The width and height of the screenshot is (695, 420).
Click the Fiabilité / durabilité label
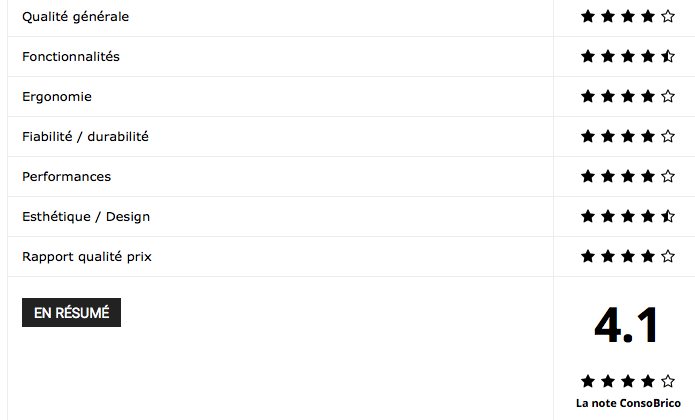pos(85,136)
